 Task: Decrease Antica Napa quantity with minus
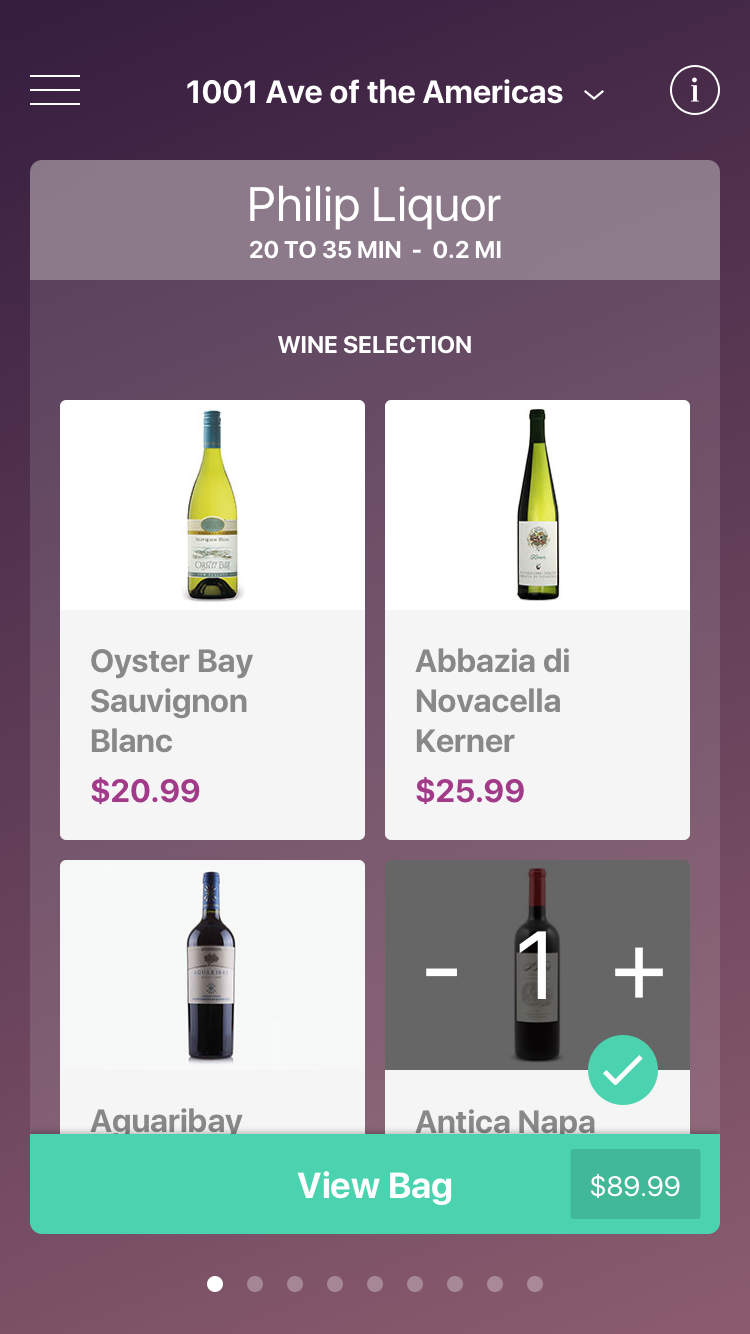pos(441,970)
